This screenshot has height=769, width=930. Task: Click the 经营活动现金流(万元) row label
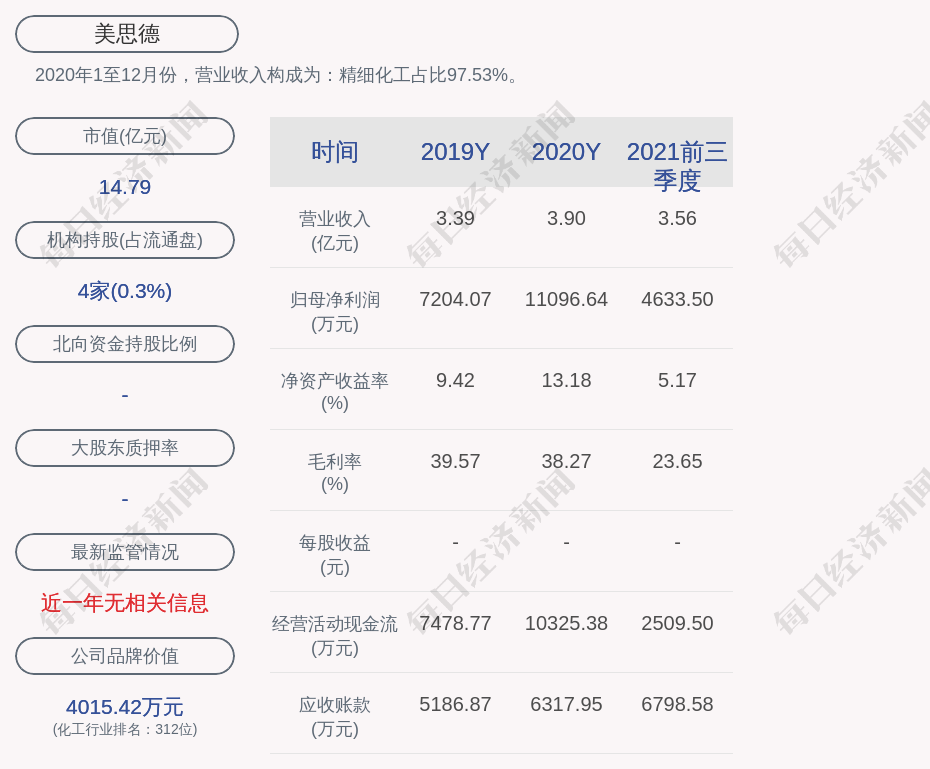point(335,636)
